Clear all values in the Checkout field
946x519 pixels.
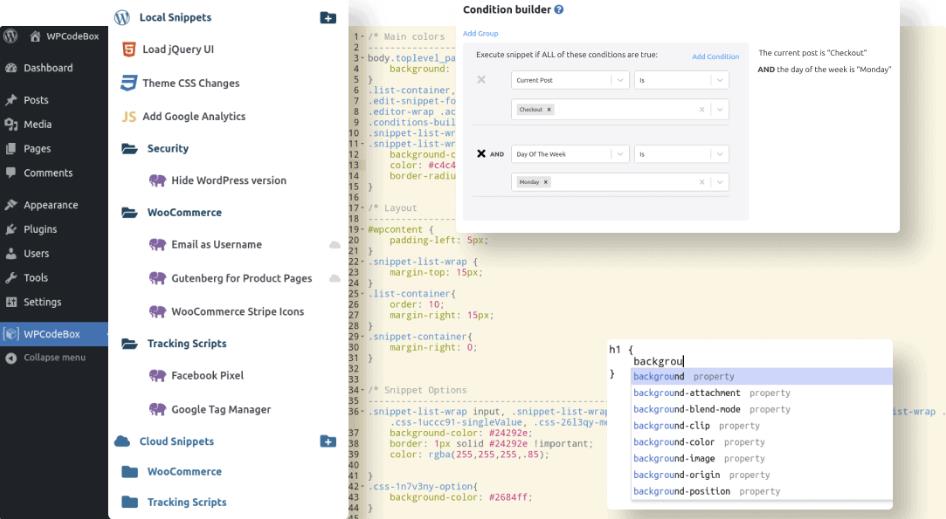tap(701, 110)
